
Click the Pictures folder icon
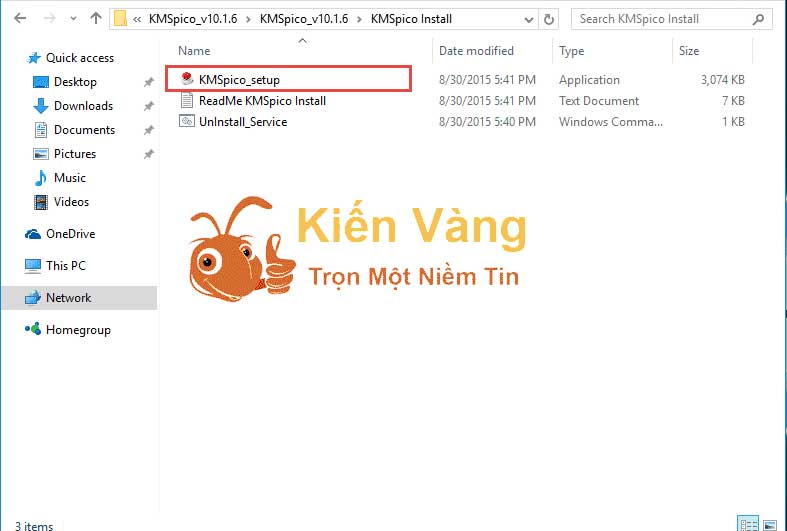pyautogui.click(x=41, y=154)
